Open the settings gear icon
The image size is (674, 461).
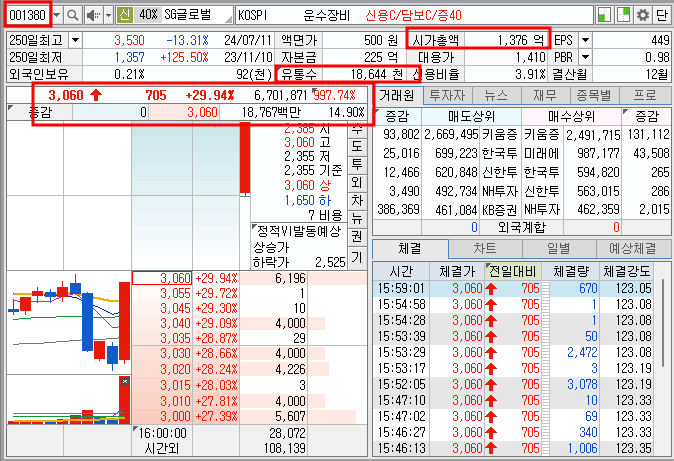pos(643,15)
